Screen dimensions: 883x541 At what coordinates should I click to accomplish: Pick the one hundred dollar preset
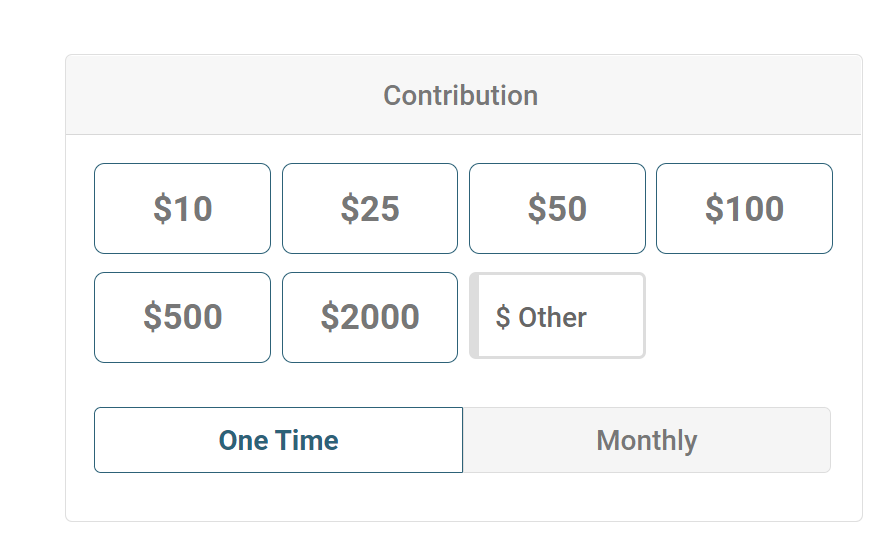click(x=744, y=208)
